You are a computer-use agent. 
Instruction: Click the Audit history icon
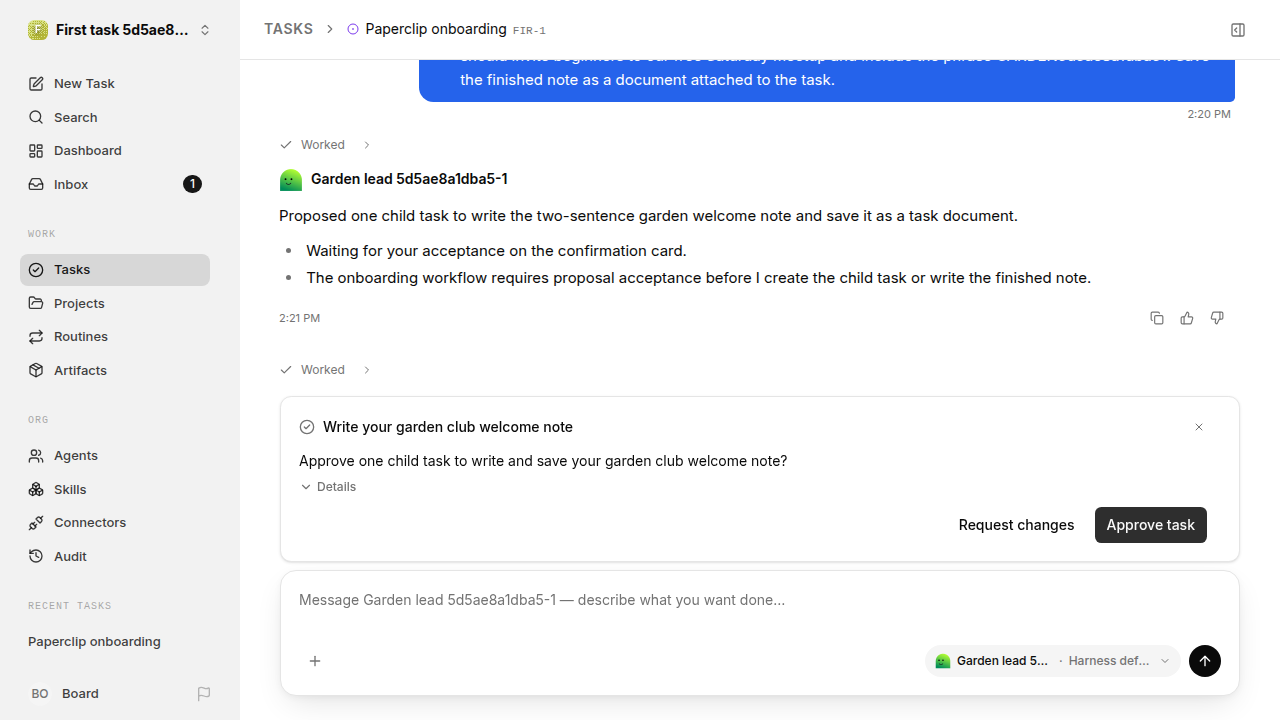36,556
